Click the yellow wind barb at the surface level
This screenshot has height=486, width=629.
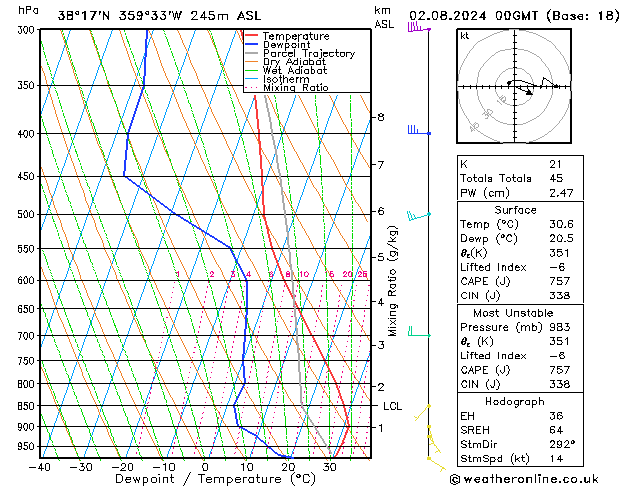pos(436,464)
